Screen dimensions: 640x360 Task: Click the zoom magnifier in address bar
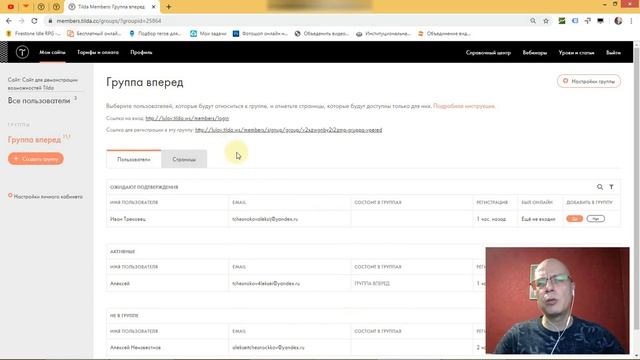click(x=533, y=21)
